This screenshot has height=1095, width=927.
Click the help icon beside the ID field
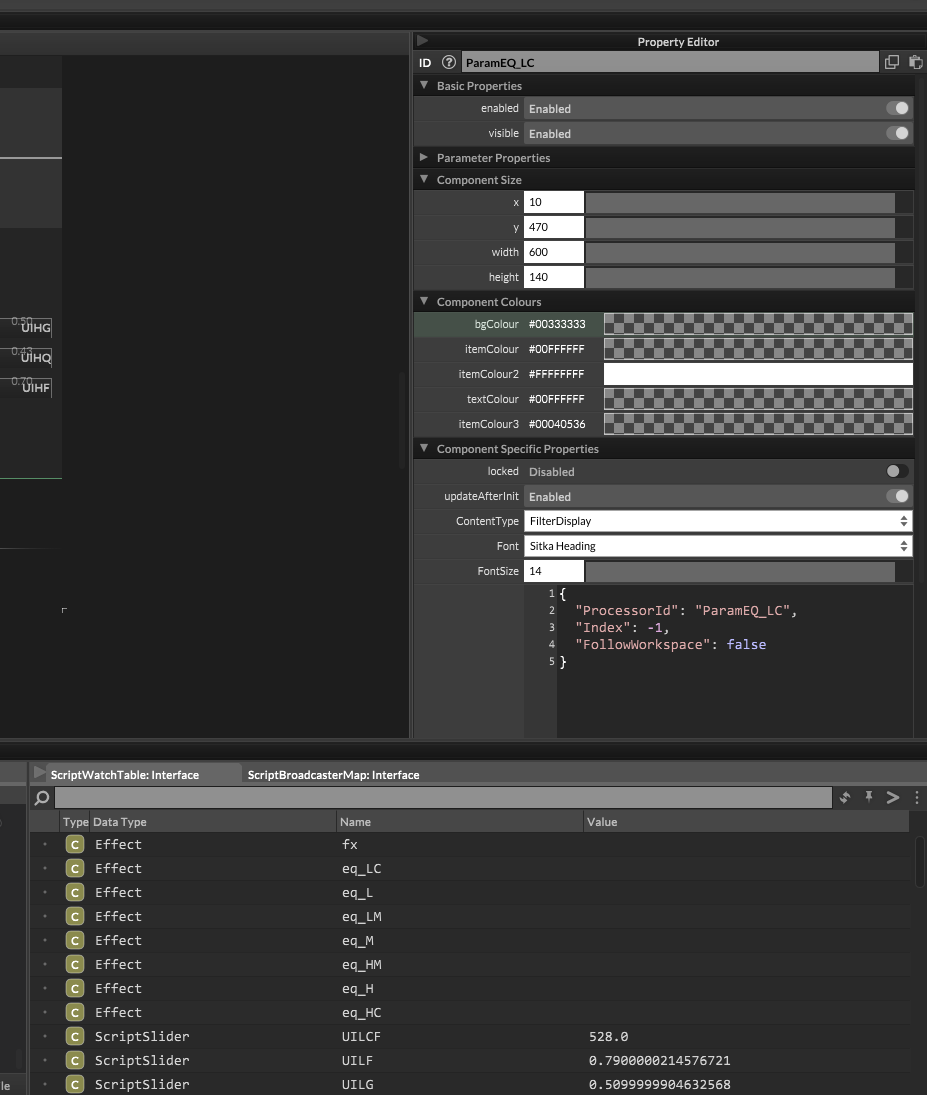(x=449, y=63)
